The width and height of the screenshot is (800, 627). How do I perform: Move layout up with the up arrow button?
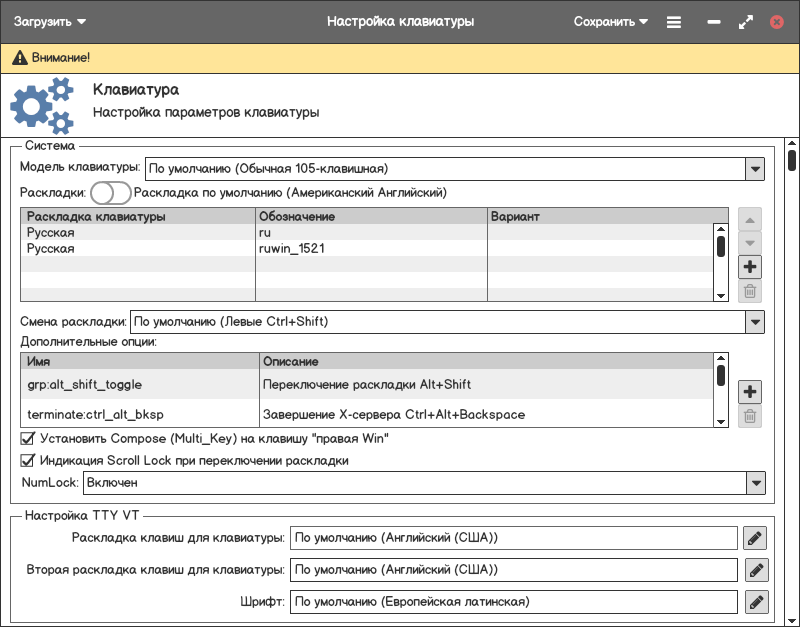tap(750, 219)
